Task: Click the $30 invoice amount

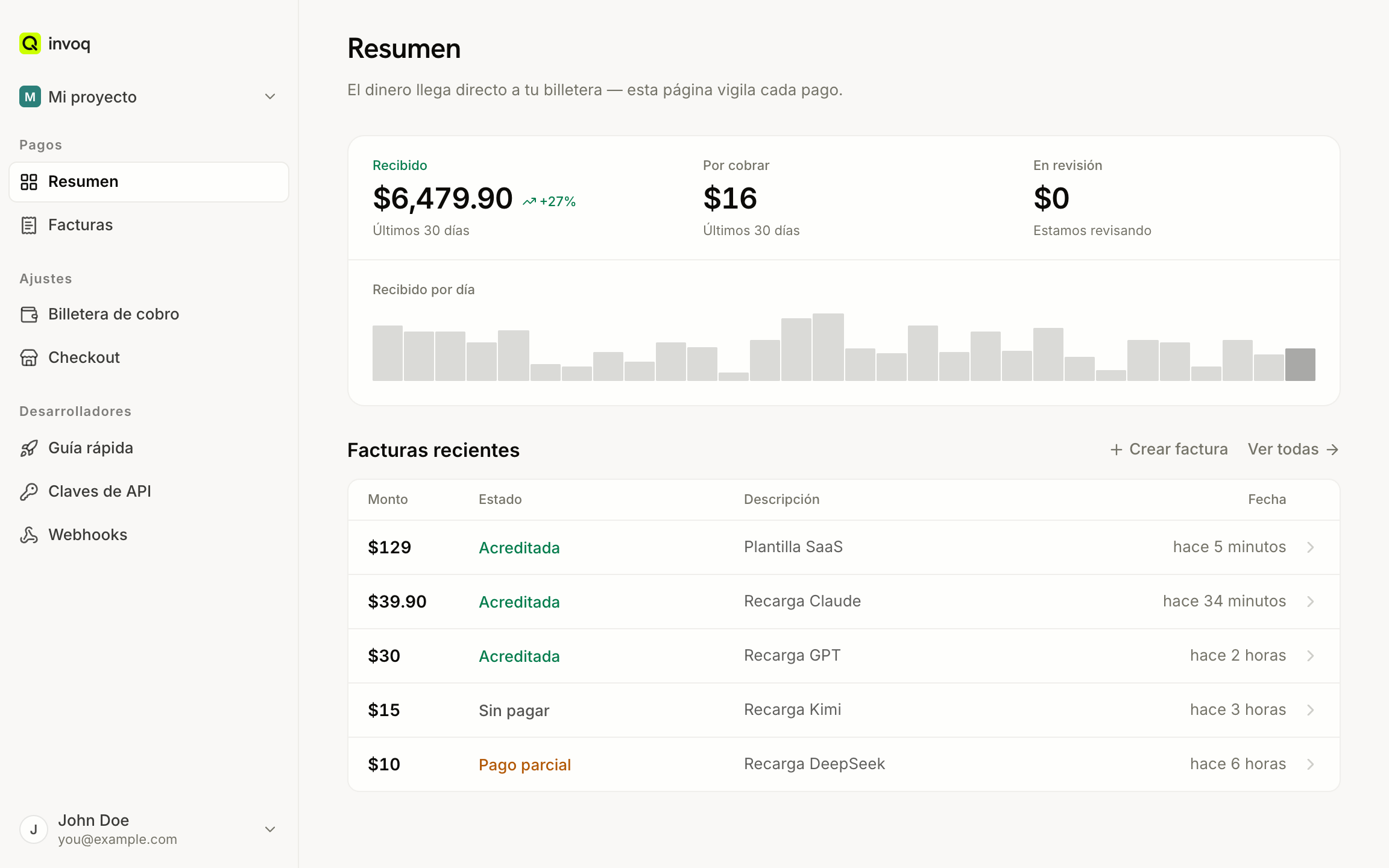Action: click(x=384, y=656)
